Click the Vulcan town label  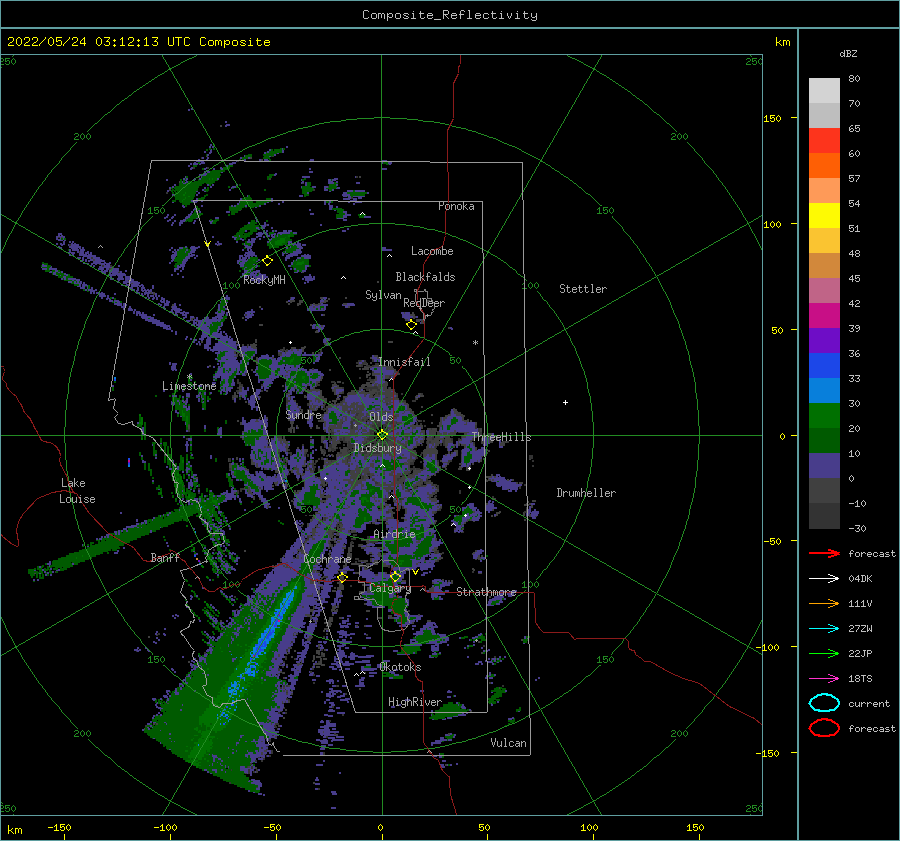coord(508,743)
